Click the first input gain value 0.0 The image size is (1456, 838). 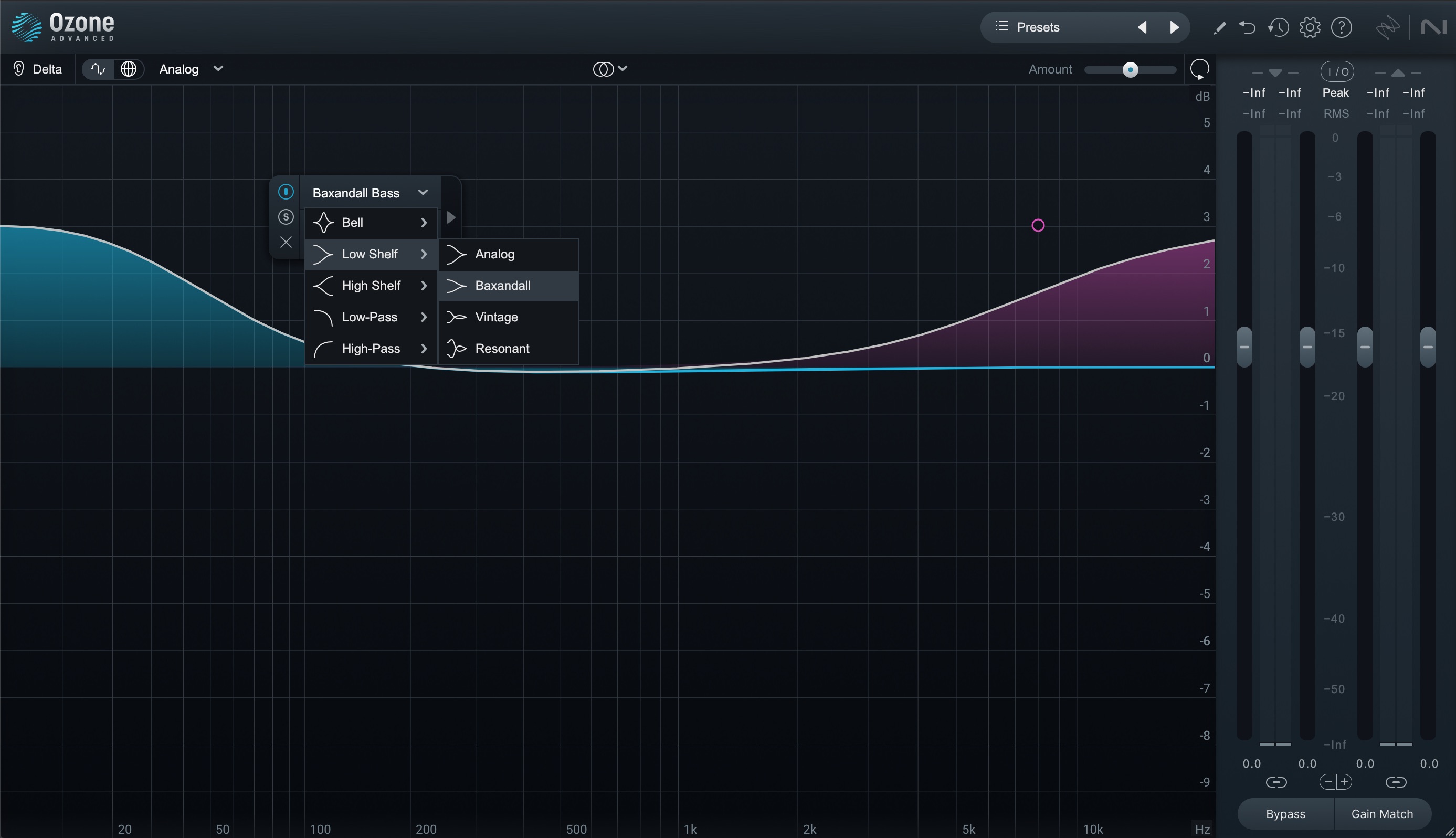[x=1252, y=764]
